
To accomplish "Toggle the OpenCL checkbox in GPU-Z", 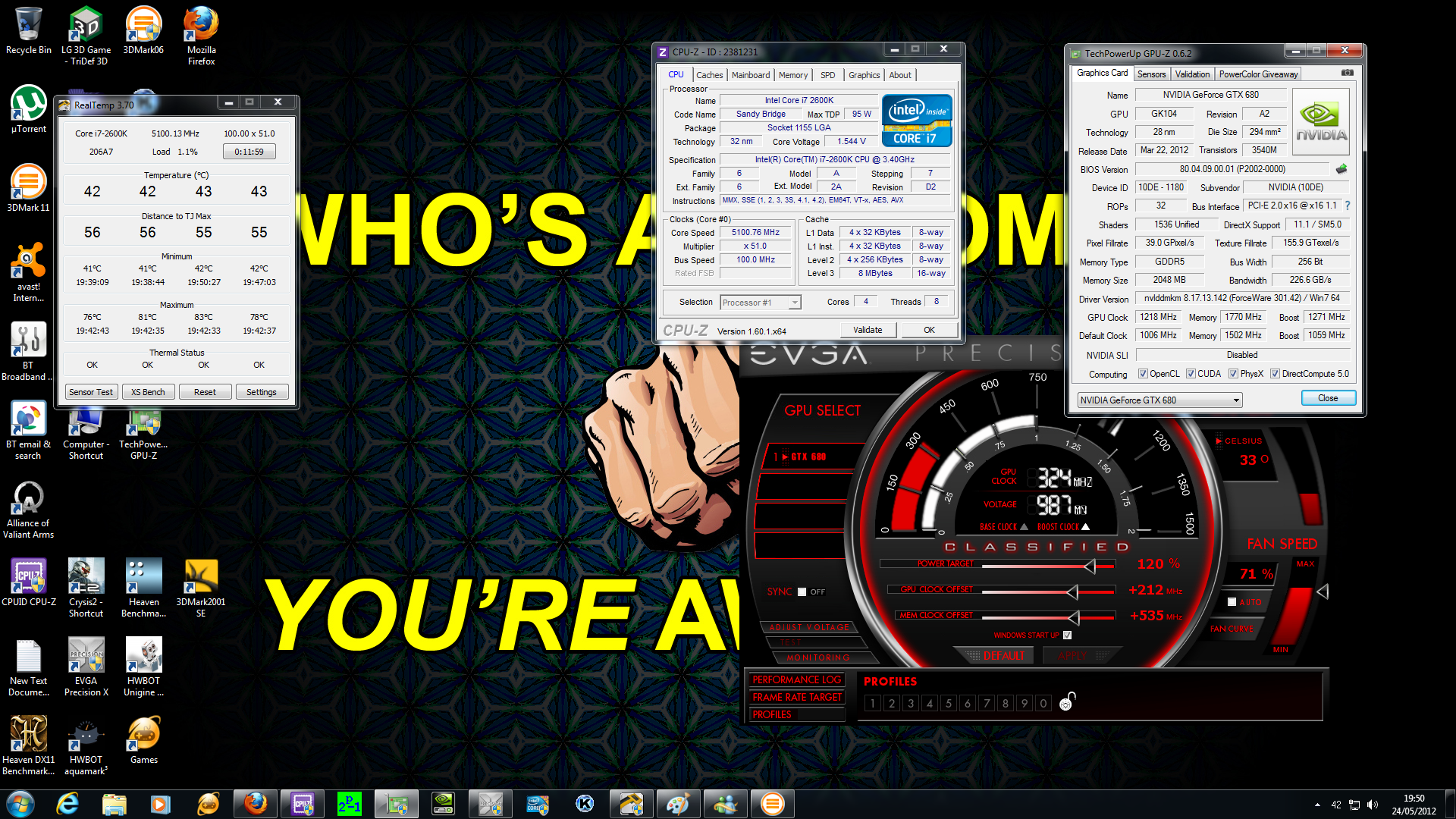I will point(1143,374).
